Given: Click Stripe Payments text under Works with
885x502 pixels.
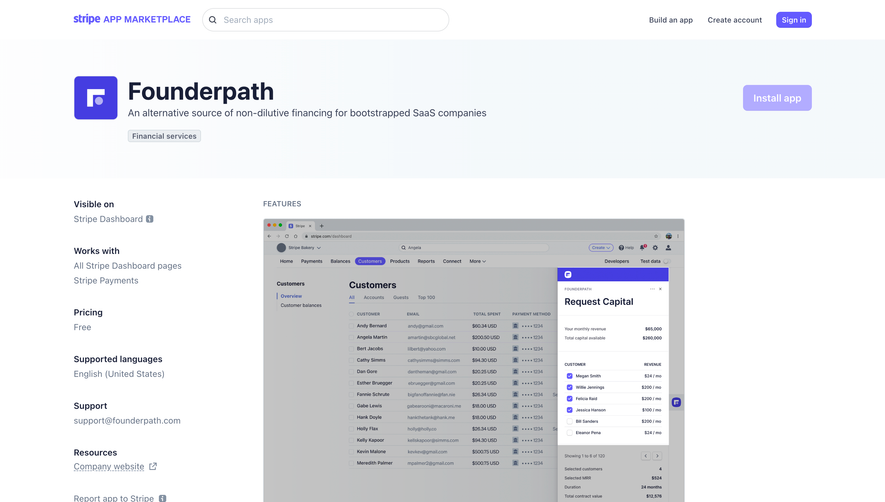Looking at the screenshot, I should coord(106,281).
